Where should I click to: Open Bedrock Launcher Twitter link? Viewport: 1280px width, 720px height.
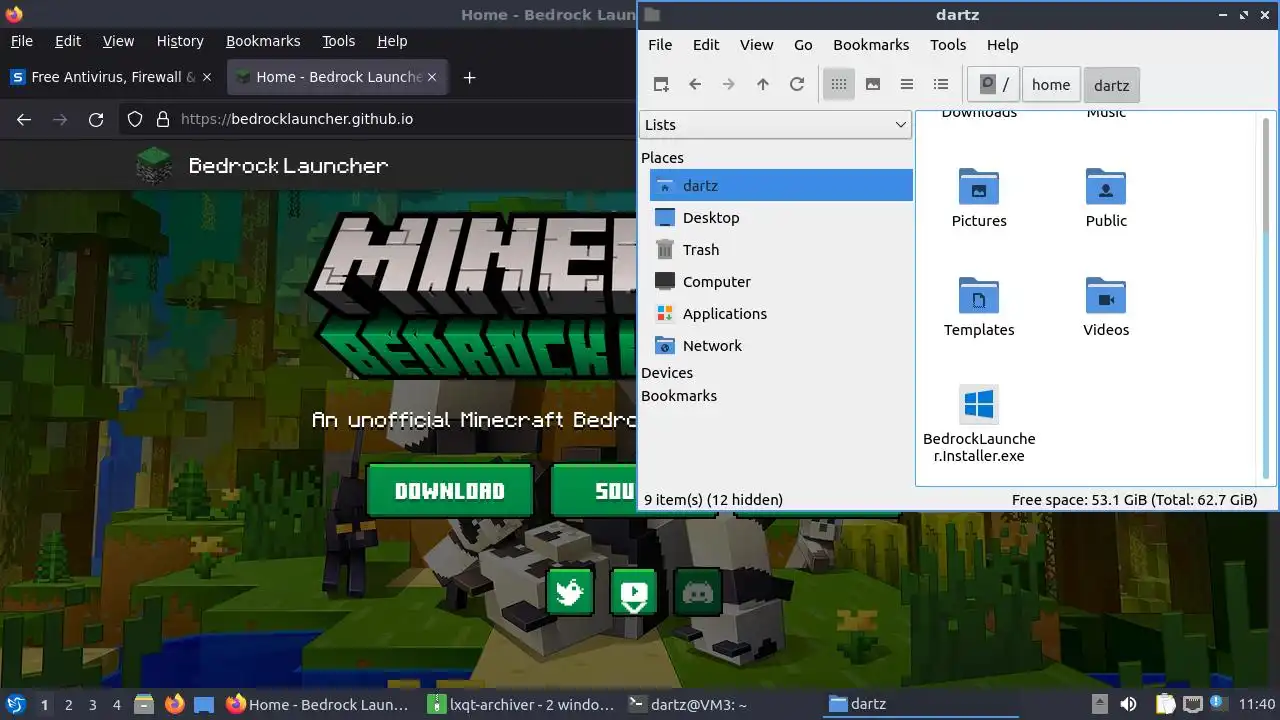click(570, 592)
